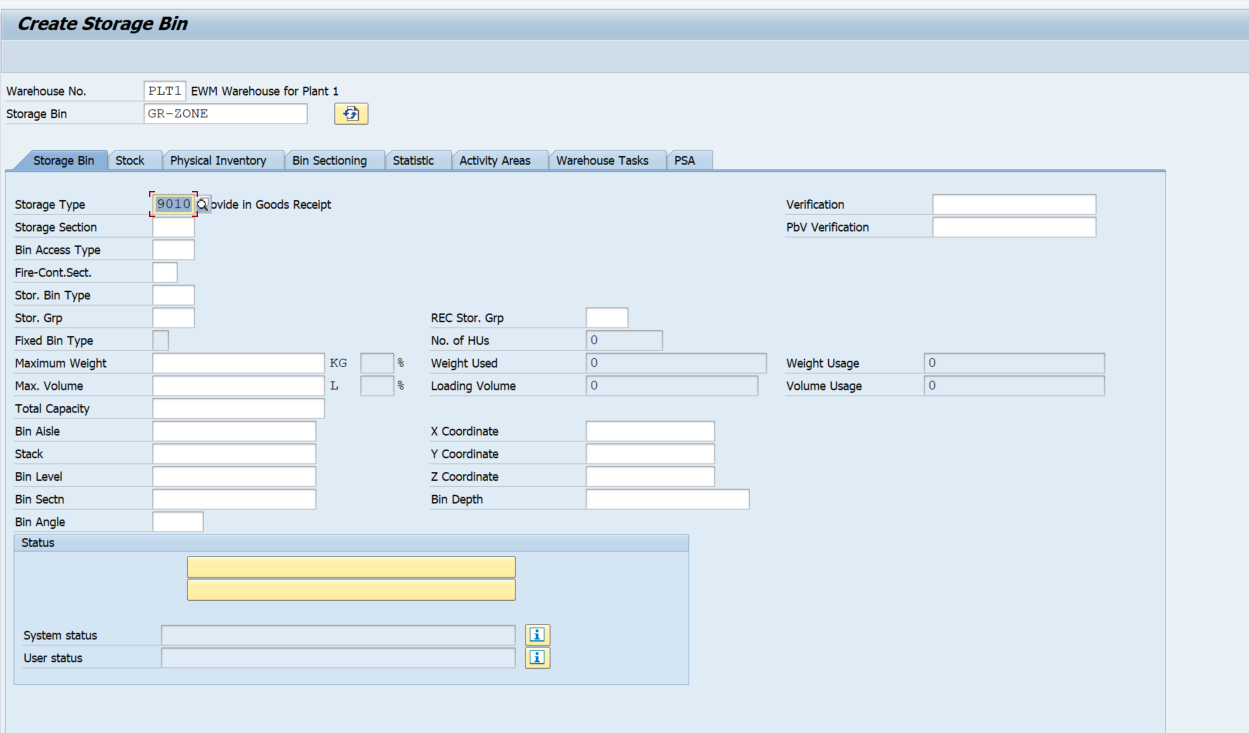Switch to the Stock tab
1249x733 pixels.
(x=130, y=160)
